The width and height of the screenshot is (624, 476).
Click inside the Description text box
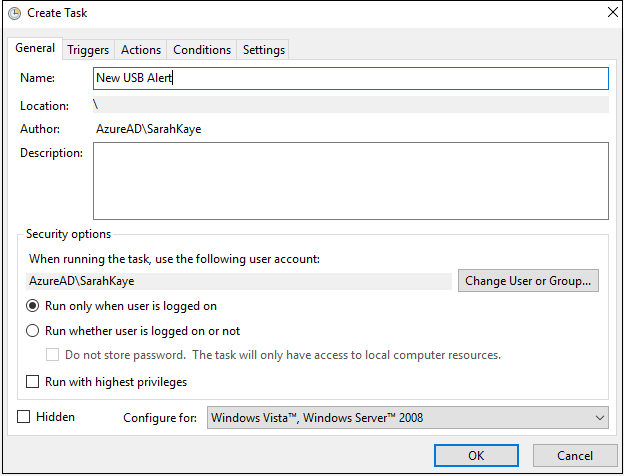(x=351, y=181)
